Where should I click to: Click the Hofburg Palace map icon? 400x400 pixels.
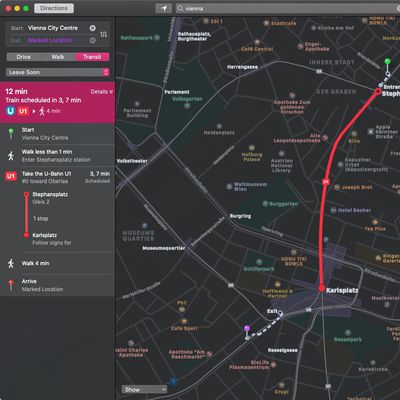[x=252, y=148]
